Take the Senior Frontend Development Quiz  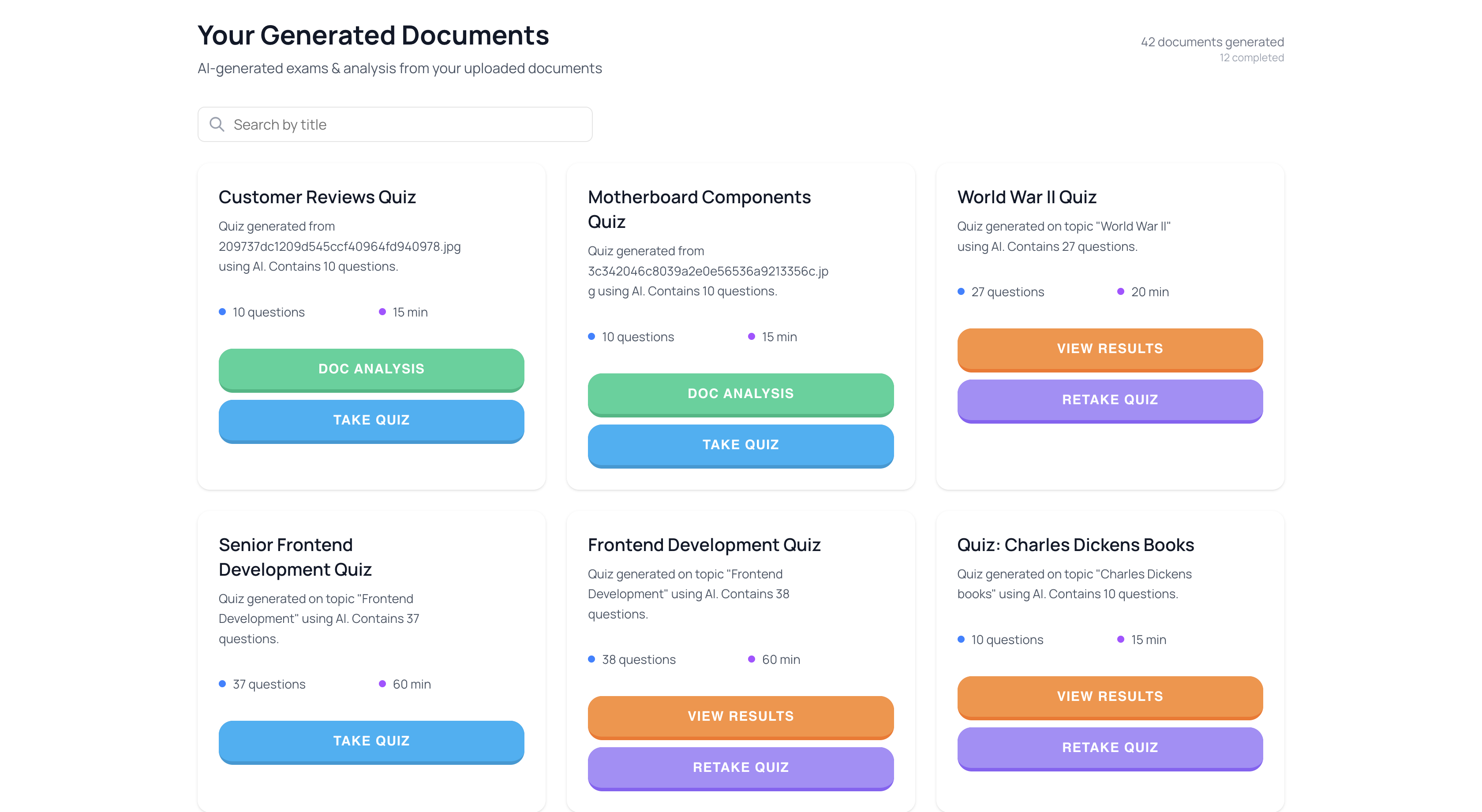pyautogui.click(x=371, y=741)
